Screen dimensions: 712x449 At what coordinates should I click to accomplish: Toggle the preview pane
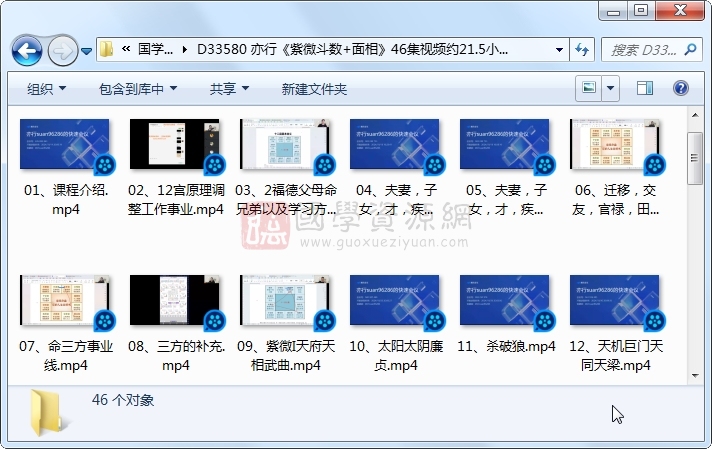(x=645, y=88)
